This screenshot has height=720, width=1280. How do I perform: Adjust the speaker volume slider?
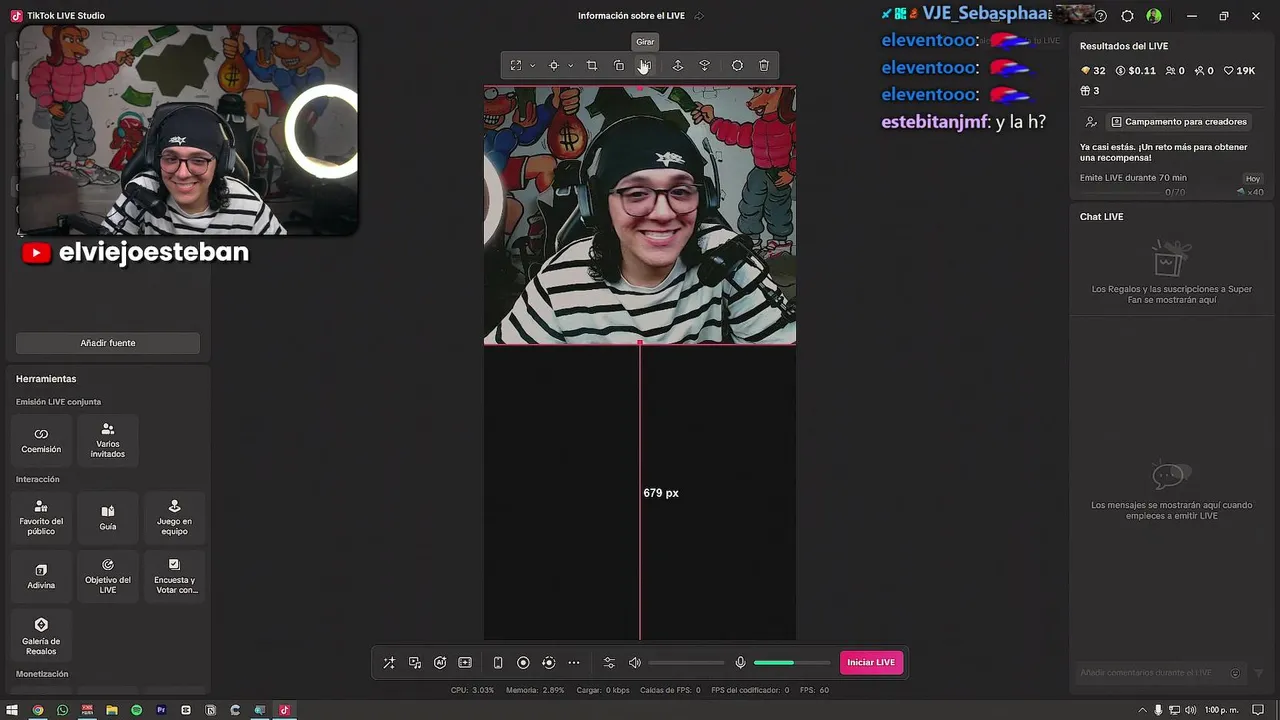686,663
